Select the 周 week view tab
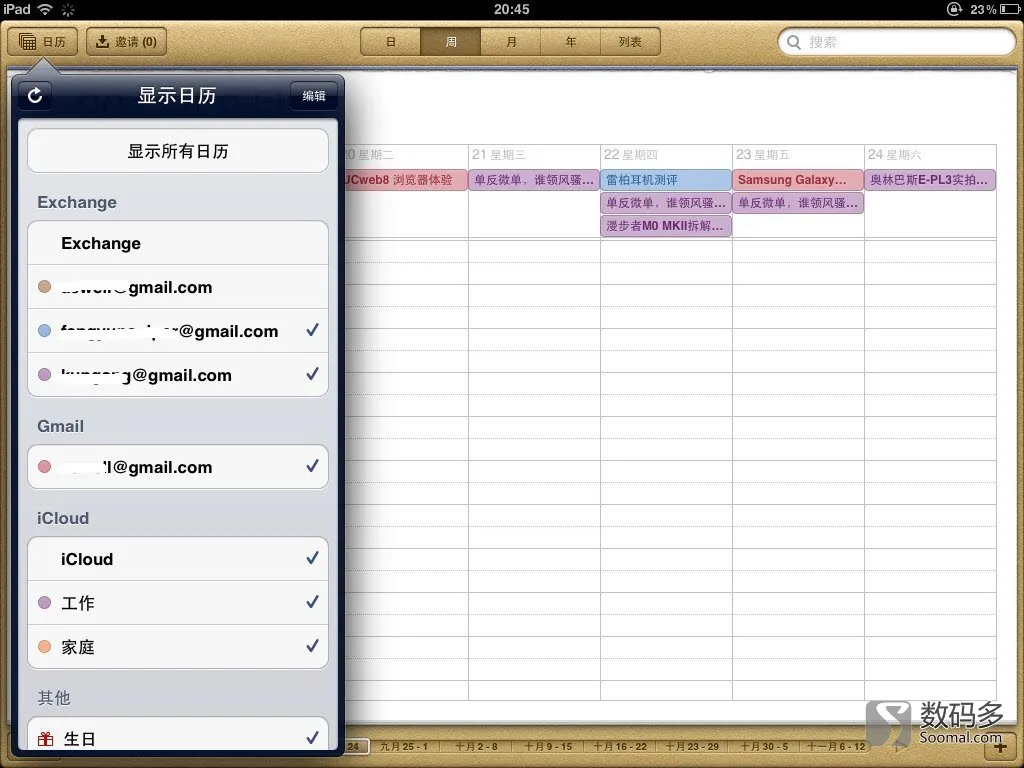This screenshot has height=768, width=1024. [x=451, y=42]
